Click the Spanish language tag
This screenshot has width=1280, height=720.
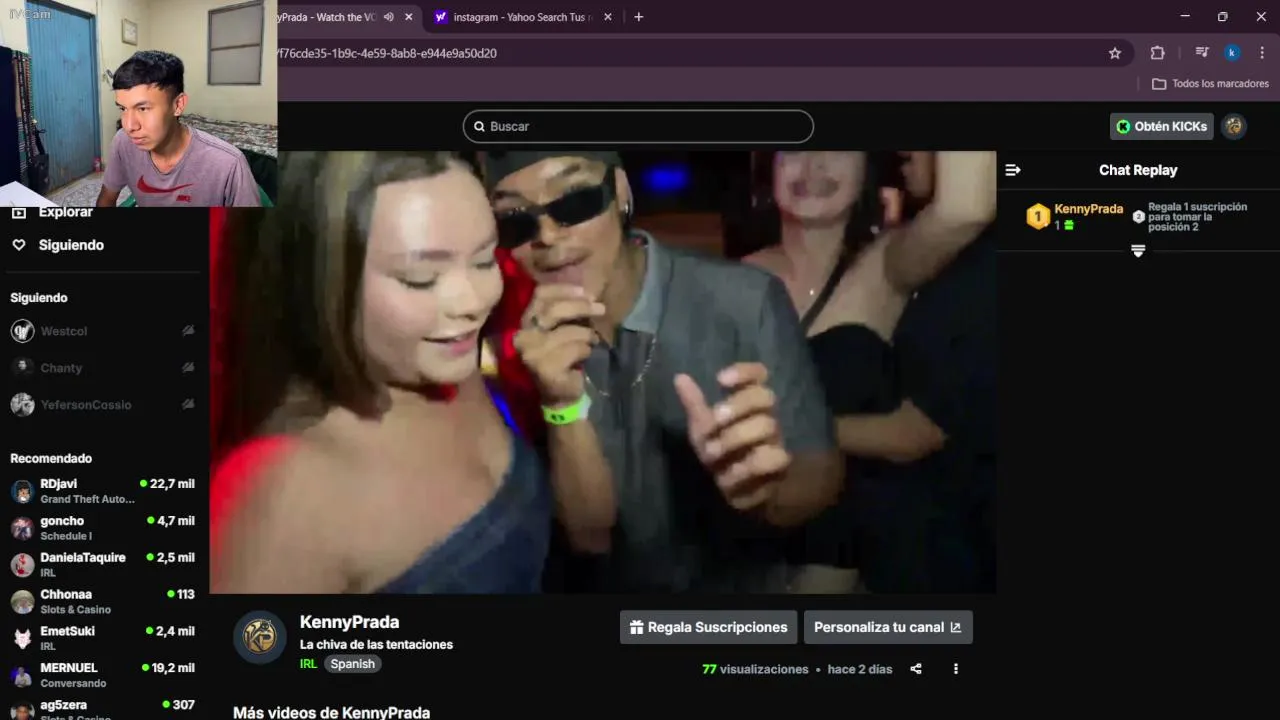coord(352,664)
